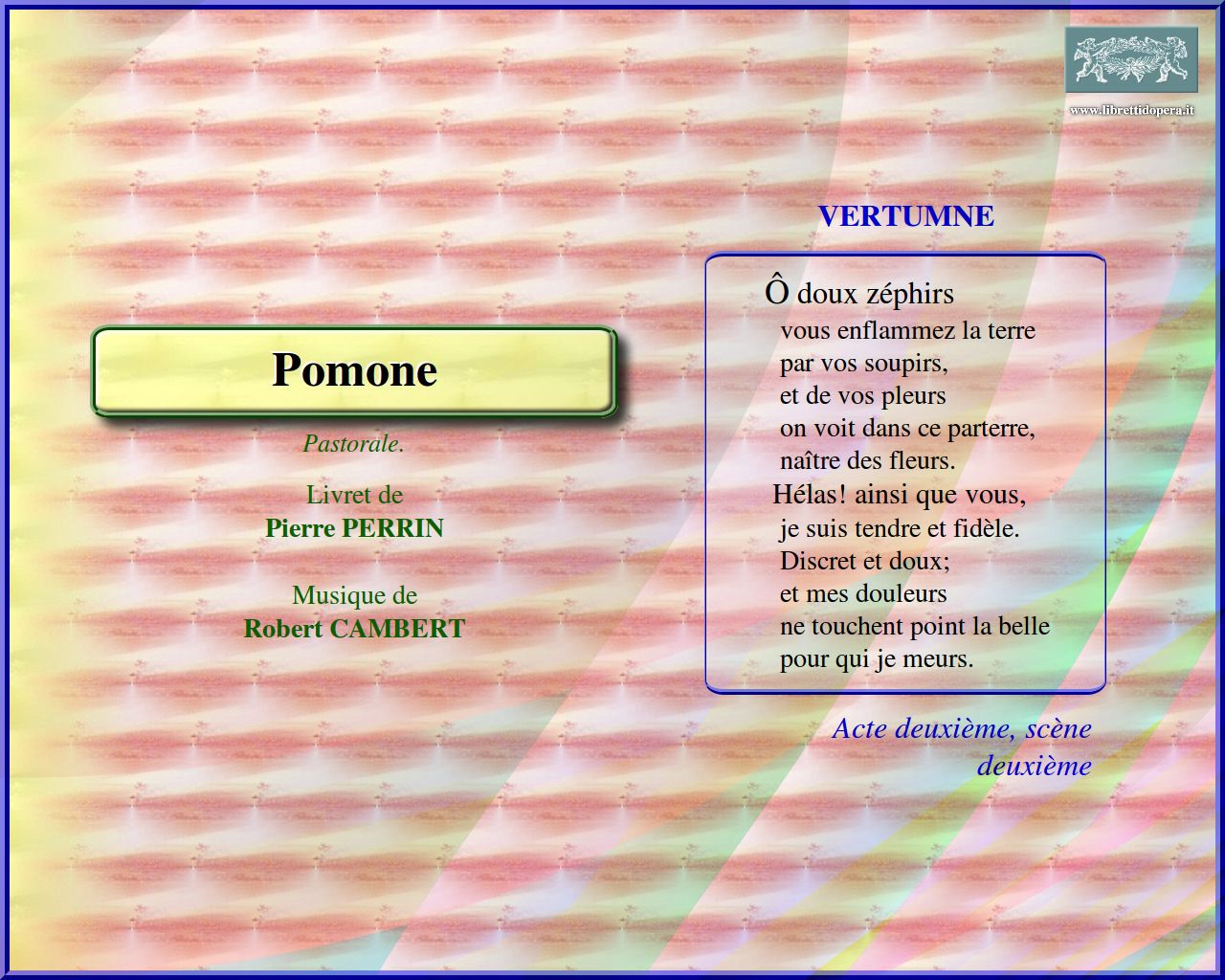Viewport: 1225px width, 980px height.
Task: Click the Pierre PERRIN name
Action: click(x=354, y=528)
